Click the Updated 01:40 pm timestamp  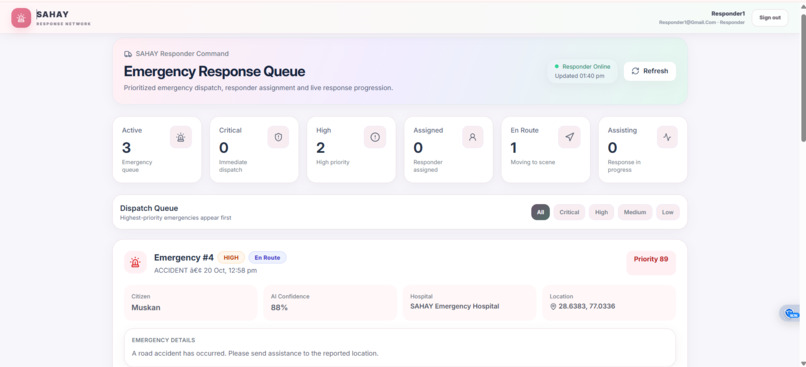[579, 76]
